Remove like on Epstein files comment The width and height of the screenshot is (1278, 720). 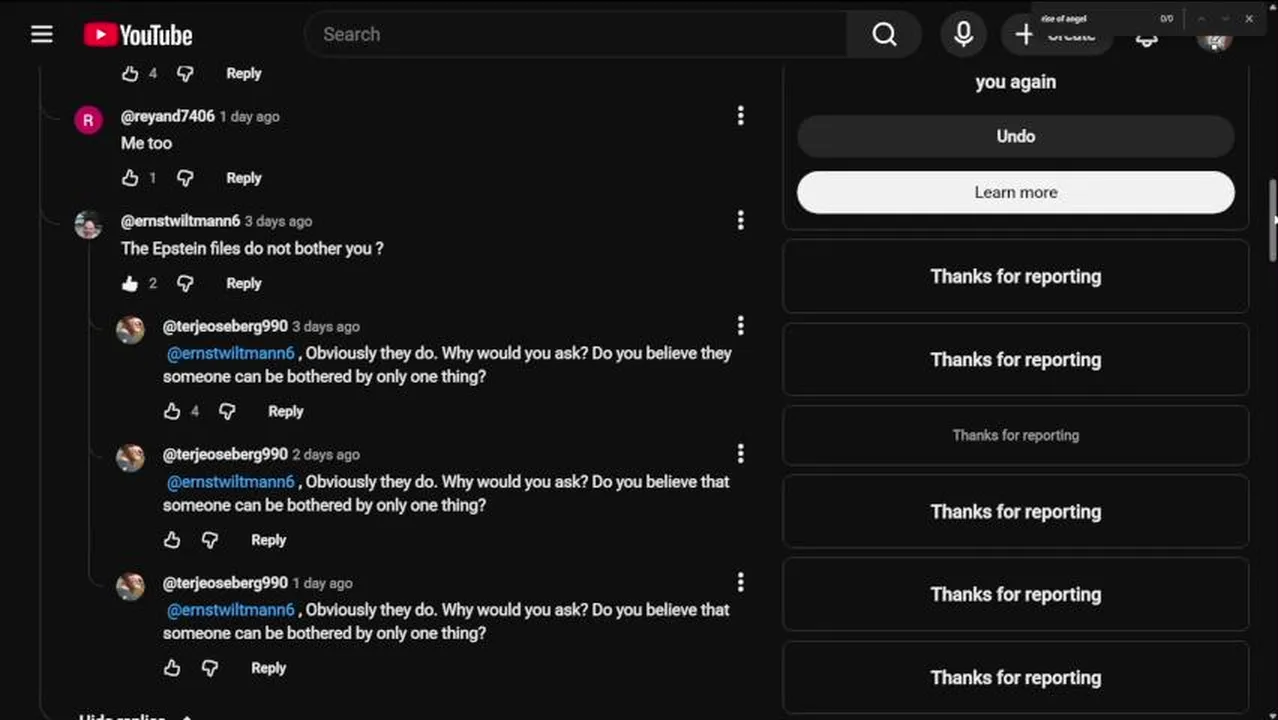[130, 284]
